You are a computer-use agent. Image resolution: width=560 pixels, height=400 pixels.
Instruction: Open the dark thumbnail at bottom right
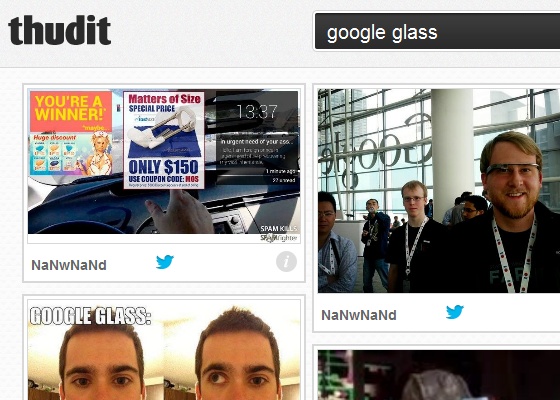click(439, 375)
